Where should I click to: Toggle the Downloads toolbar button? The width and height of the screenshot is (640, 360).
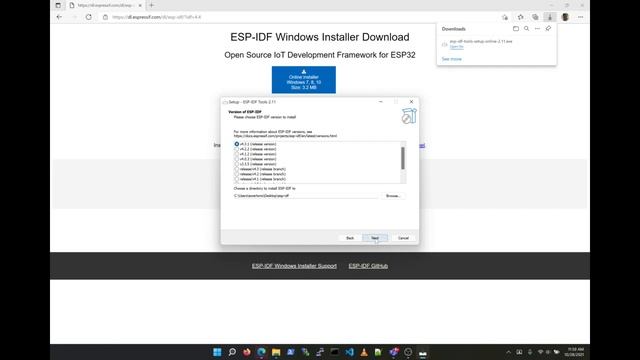550,17
